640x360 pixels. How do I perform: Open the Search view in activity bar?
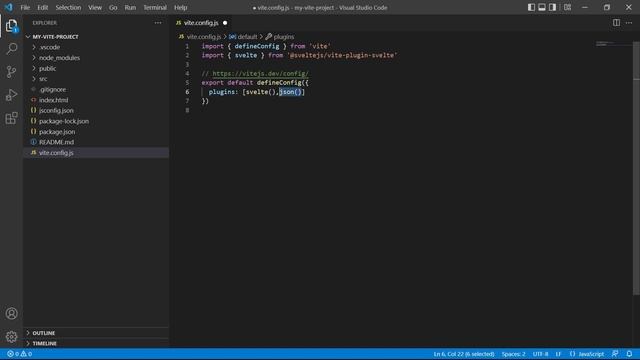11,49
